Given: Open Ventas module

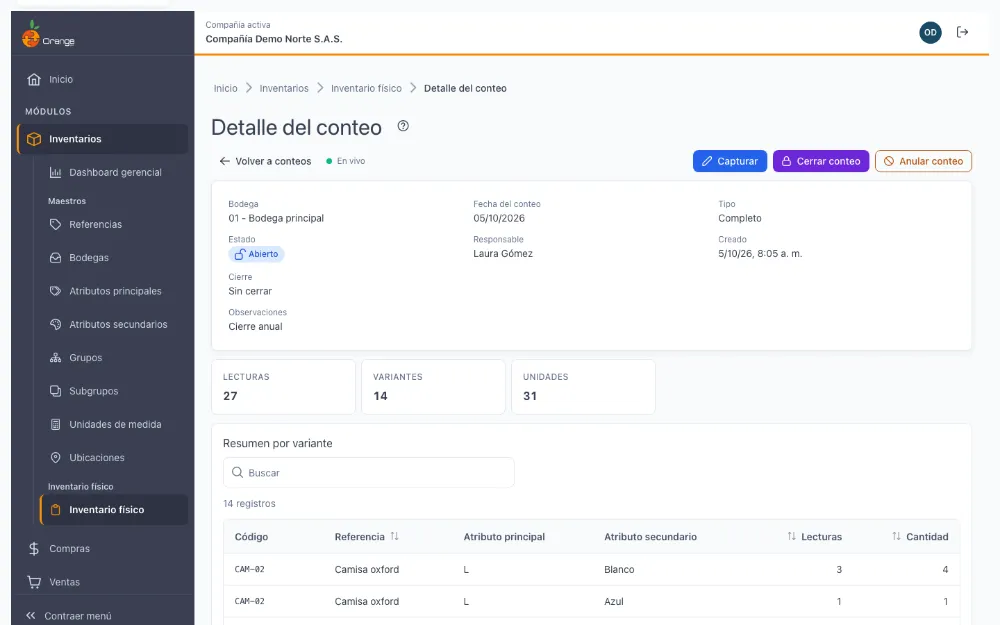Looking at the screenshot, I should click(102, 582).
